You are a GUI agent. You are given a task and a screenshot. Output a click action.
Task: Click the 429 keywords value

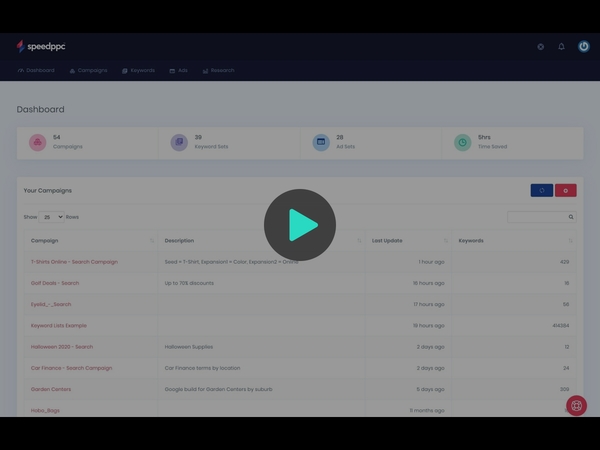click(x=564, y=262)
